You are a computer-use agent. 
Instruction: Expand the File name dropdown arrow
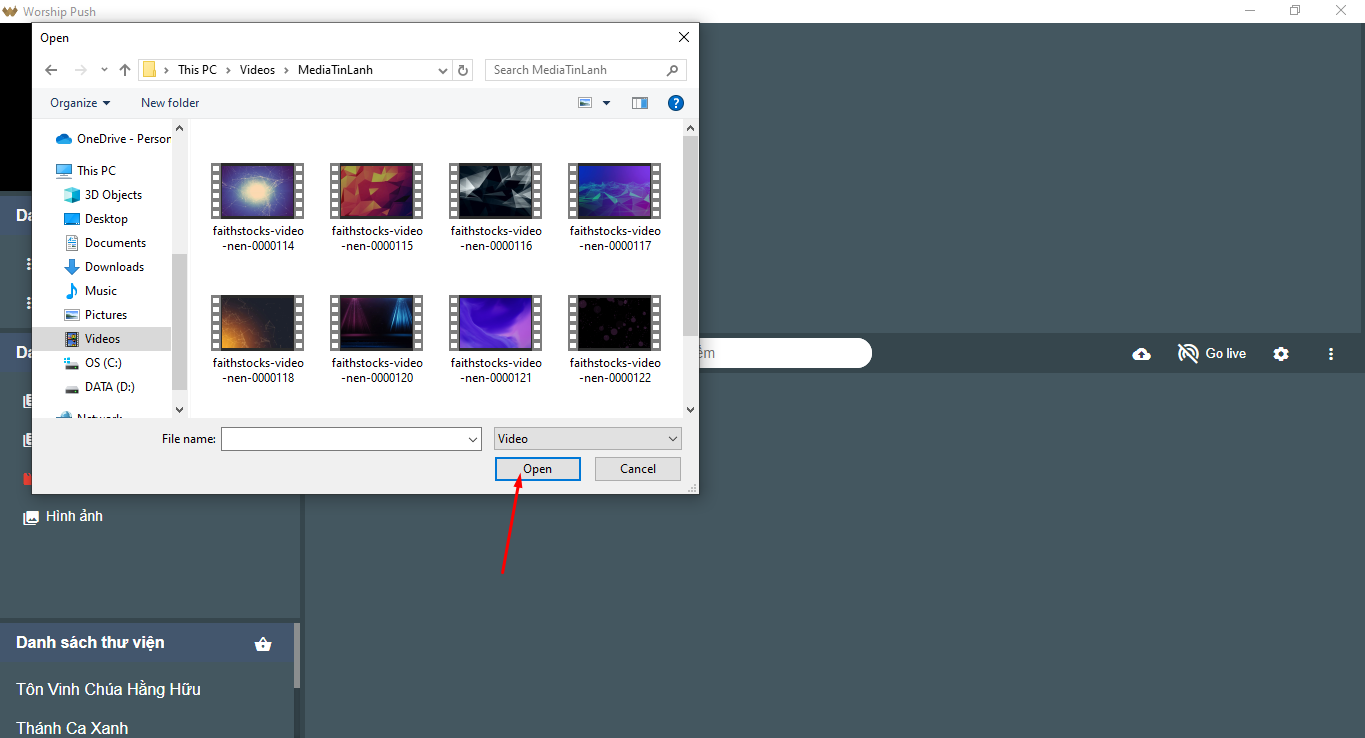click(474, 439)
